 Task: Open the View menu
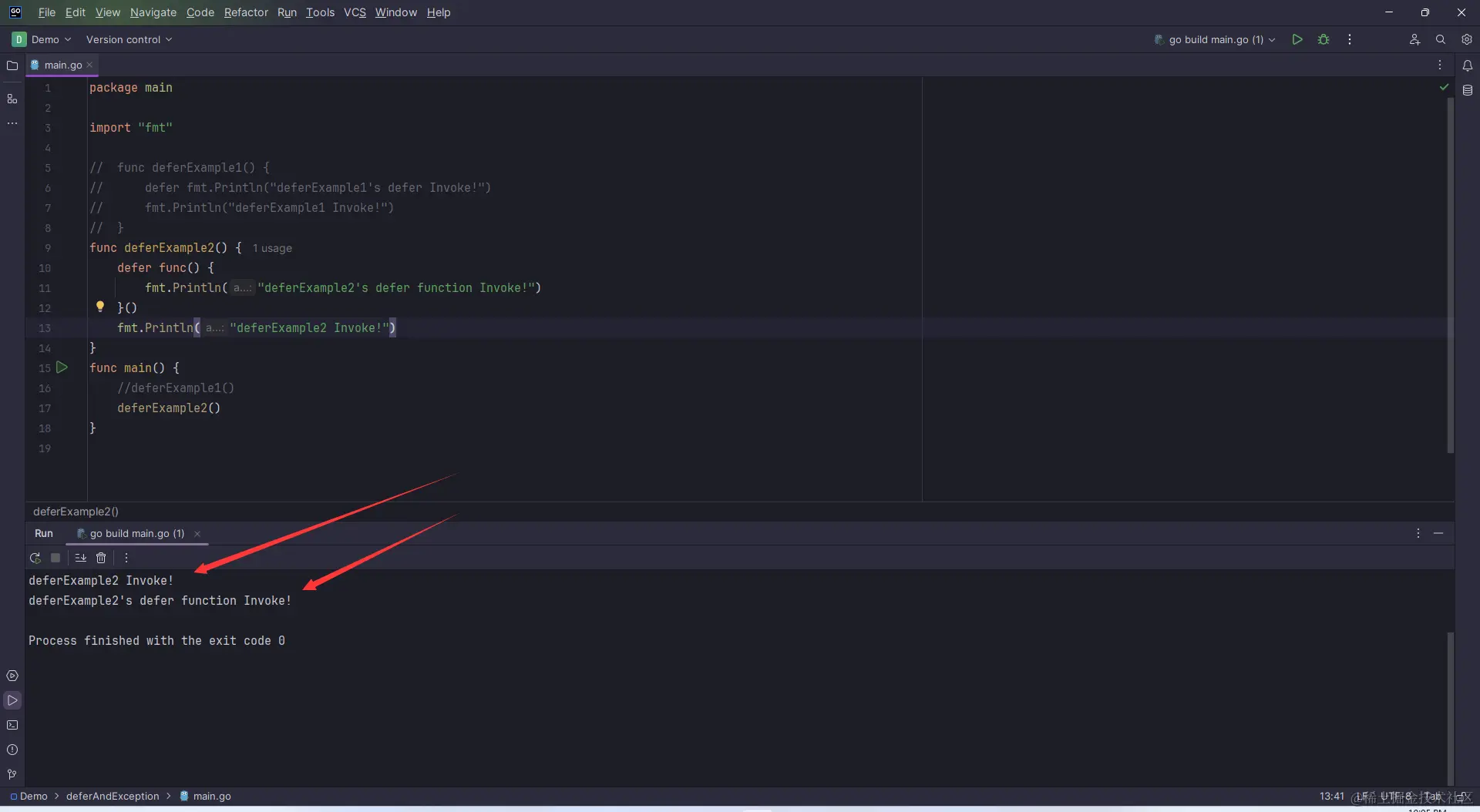click(x=108, y=12)
